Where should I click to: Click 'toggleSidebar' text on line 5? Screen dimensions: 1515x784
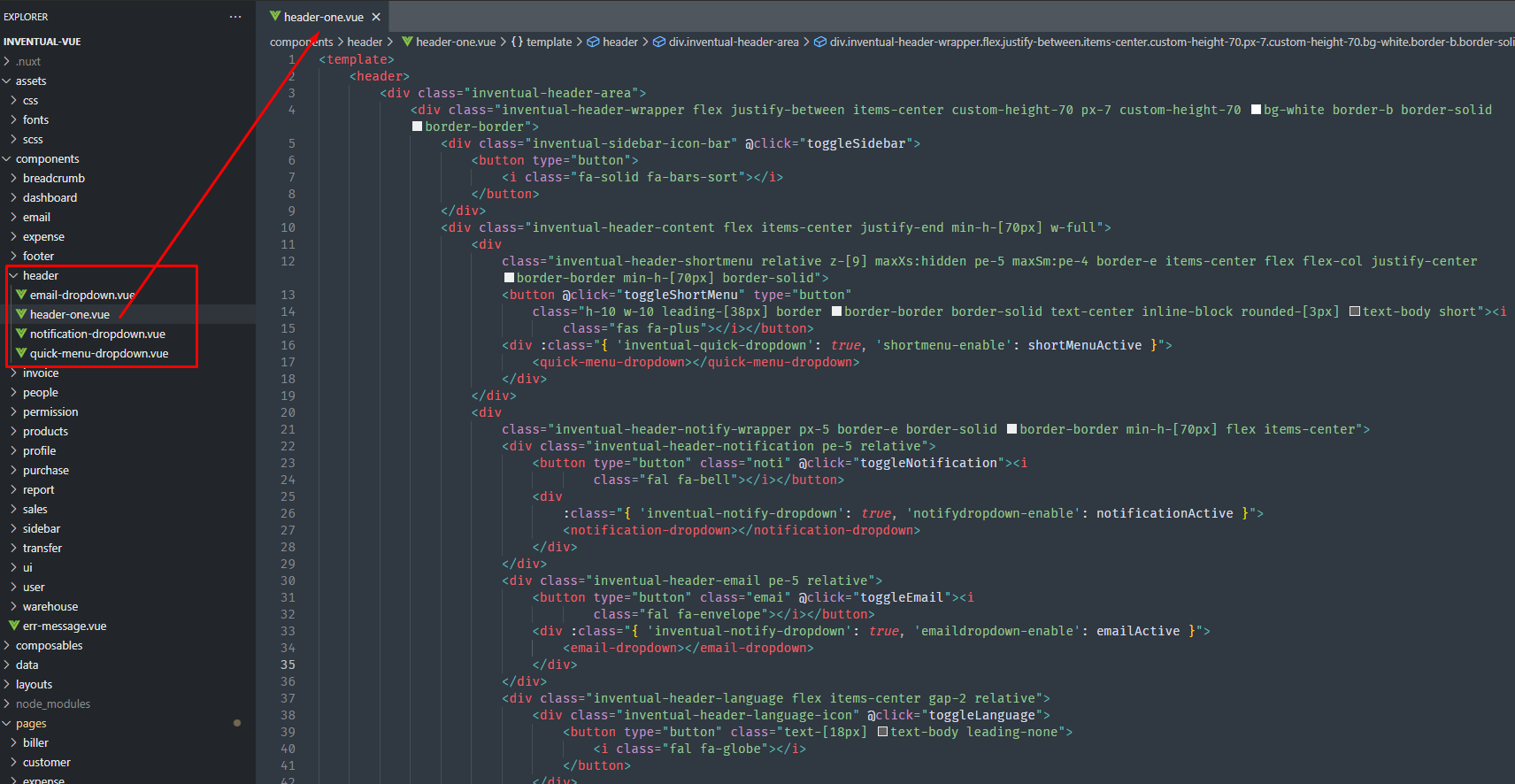click(856, 143)
